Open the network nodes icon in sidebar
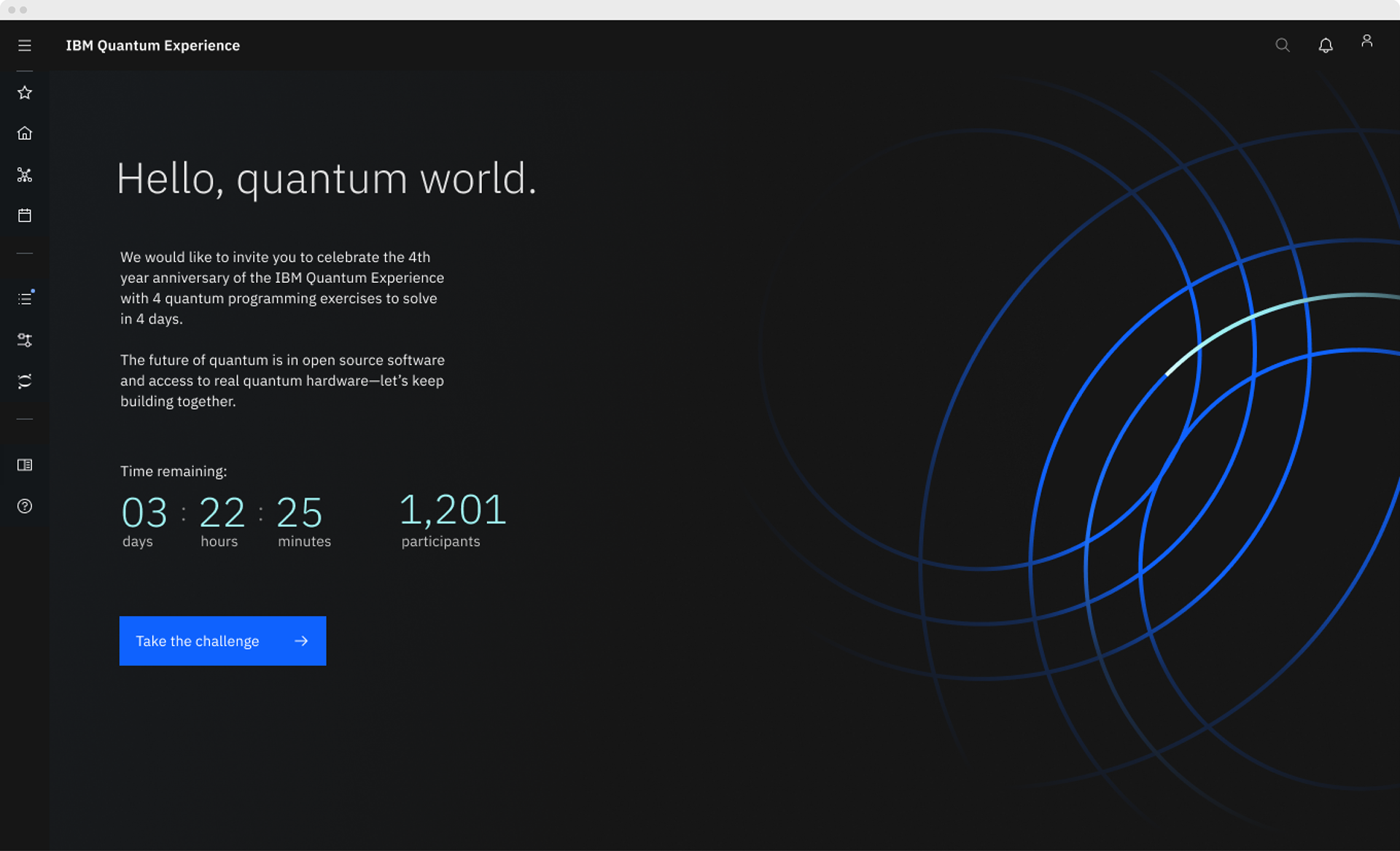Screen dimensions: 1400x851 [25, 175]
